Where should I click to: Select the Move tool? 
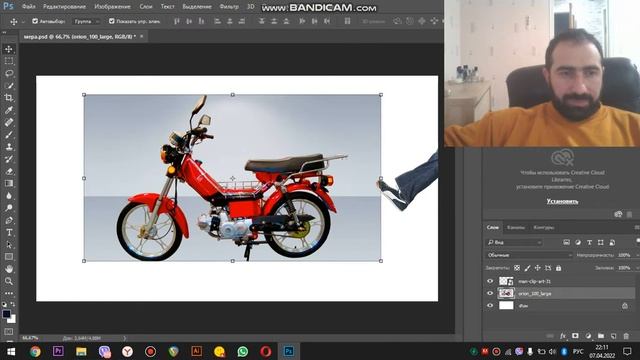click(9, 49)
